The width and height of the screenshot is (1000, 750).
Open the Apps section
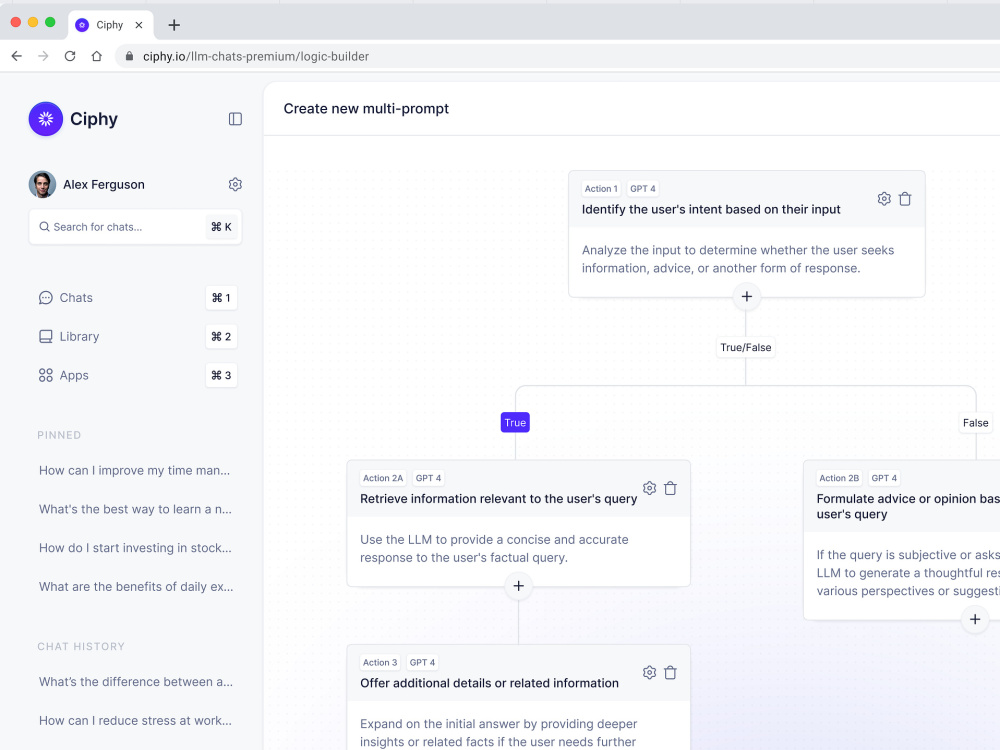[x=63, y=376]
